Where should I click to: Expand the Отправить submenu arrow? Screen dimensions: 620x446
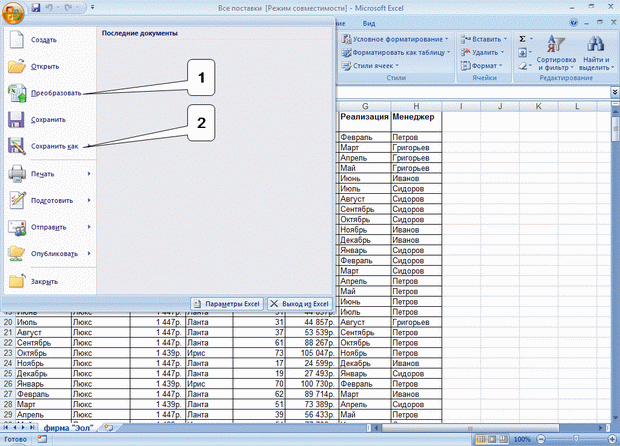pos(89,227)
